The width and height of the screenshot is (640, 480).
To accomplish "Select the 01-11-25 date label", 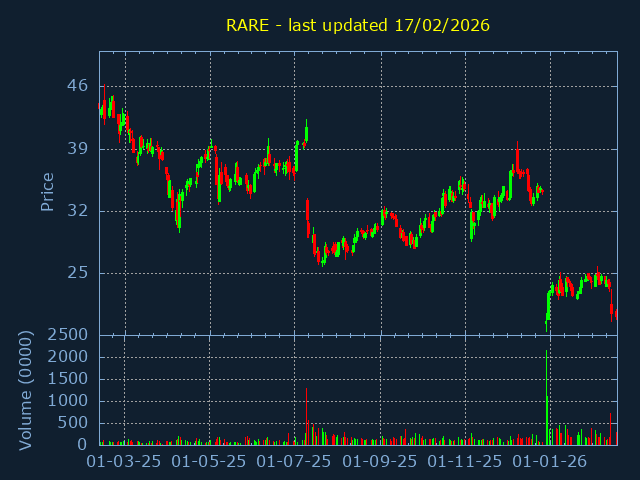I will click(x=465, y=462).
